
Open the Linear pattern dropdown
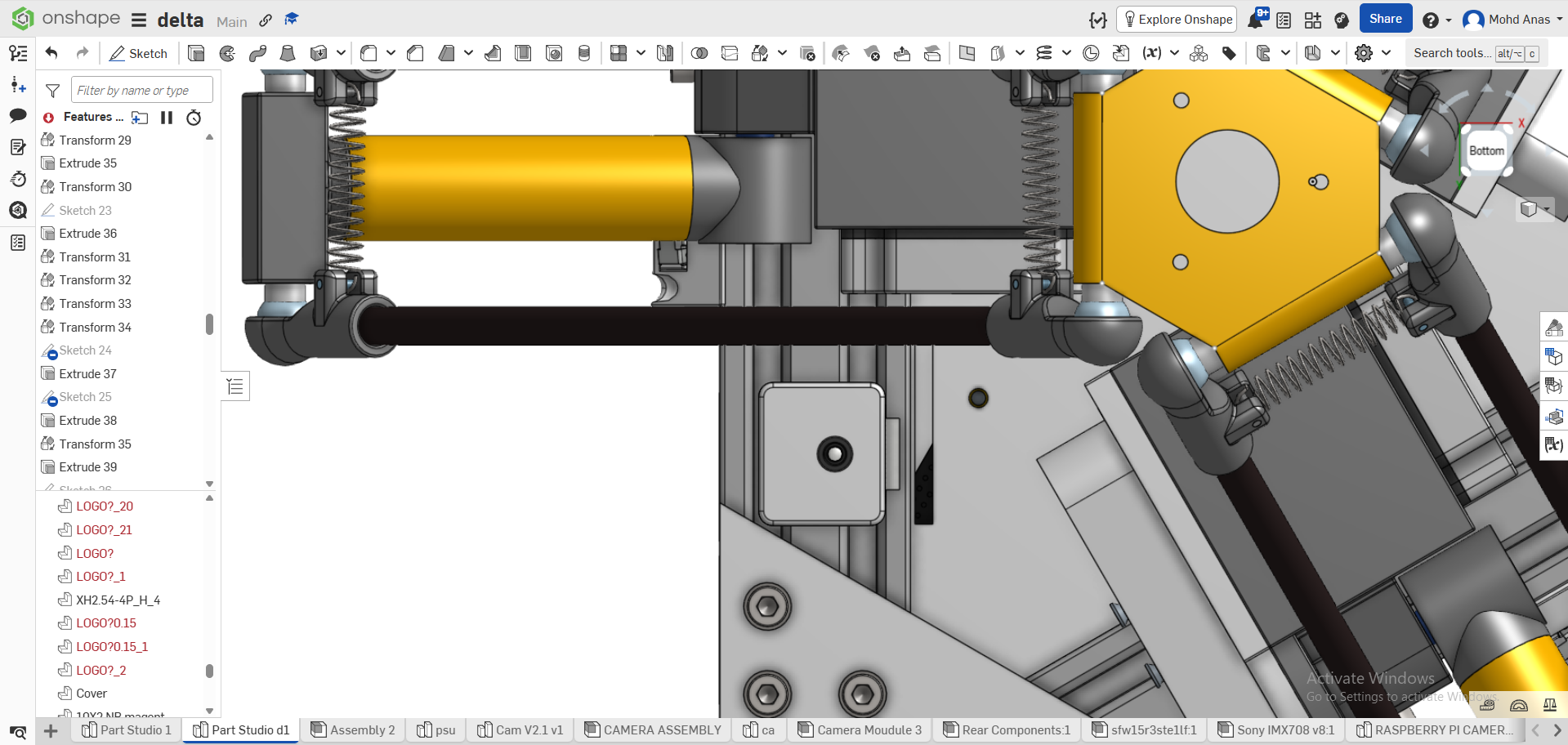coord(641,53)
